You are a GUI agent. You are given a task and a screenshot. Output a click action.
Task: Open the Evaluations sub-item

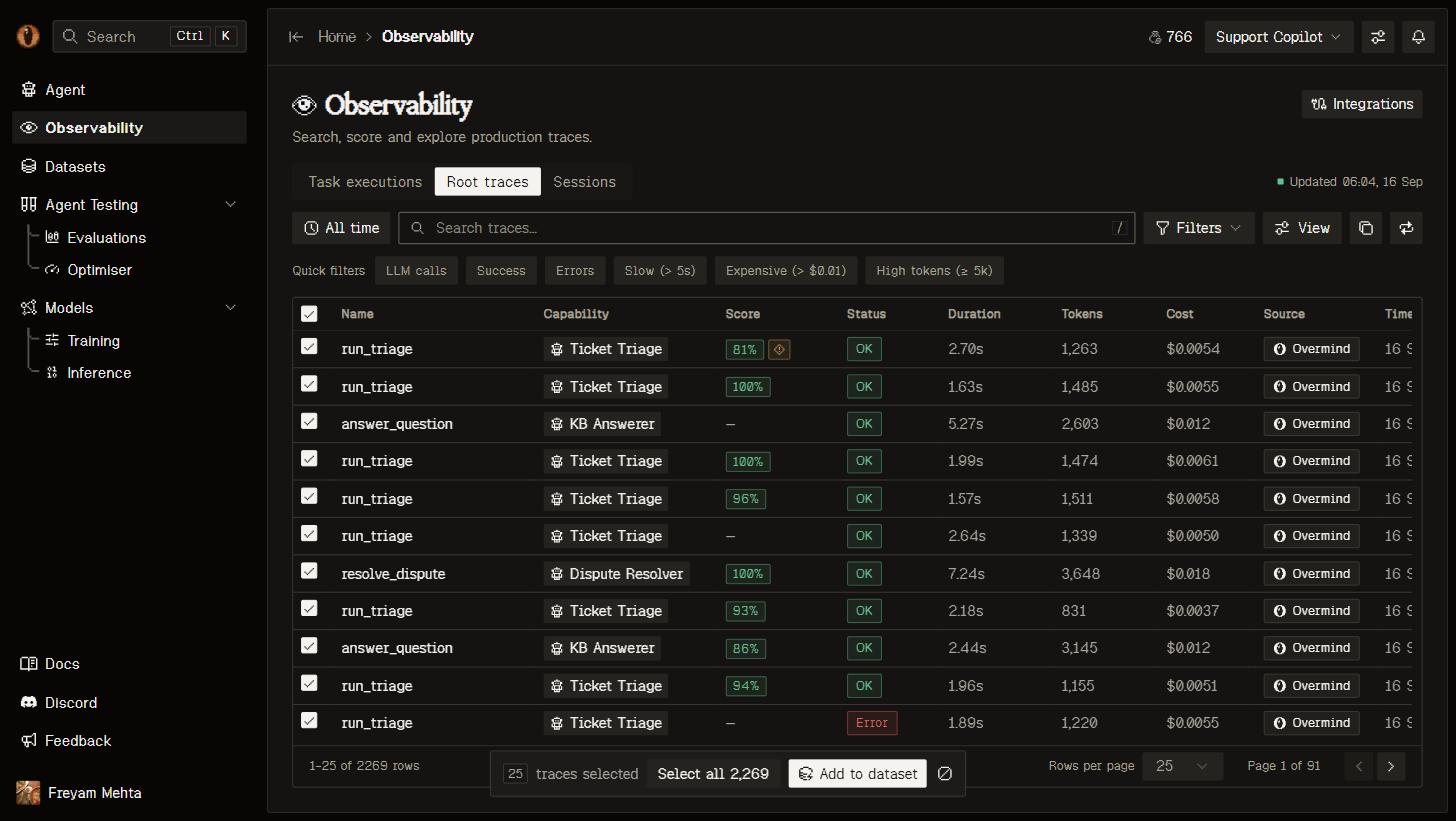(106, 238)
